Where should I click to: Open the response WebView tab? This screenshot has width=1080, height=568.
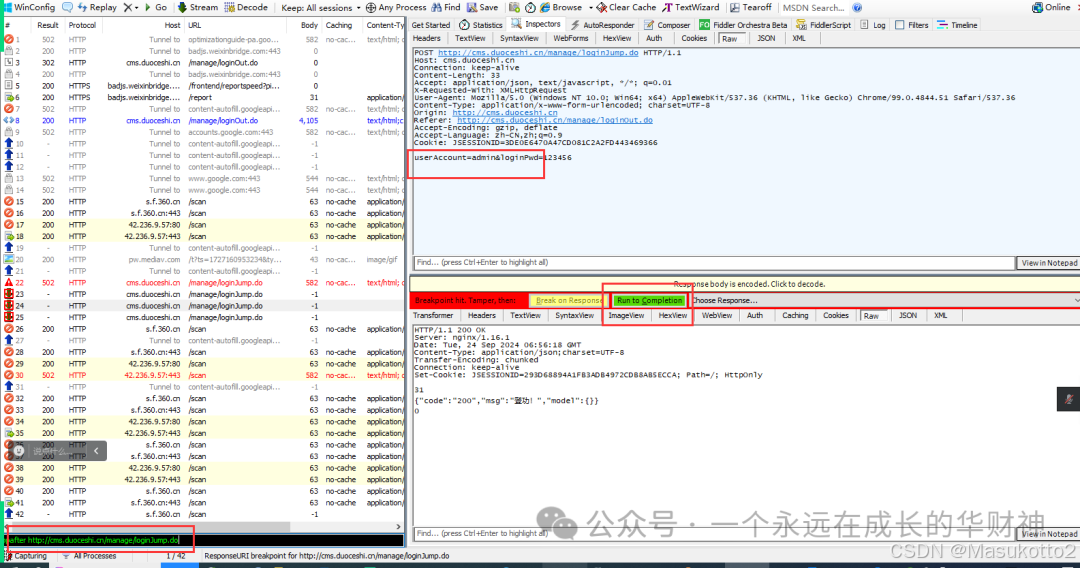point(716,315)
